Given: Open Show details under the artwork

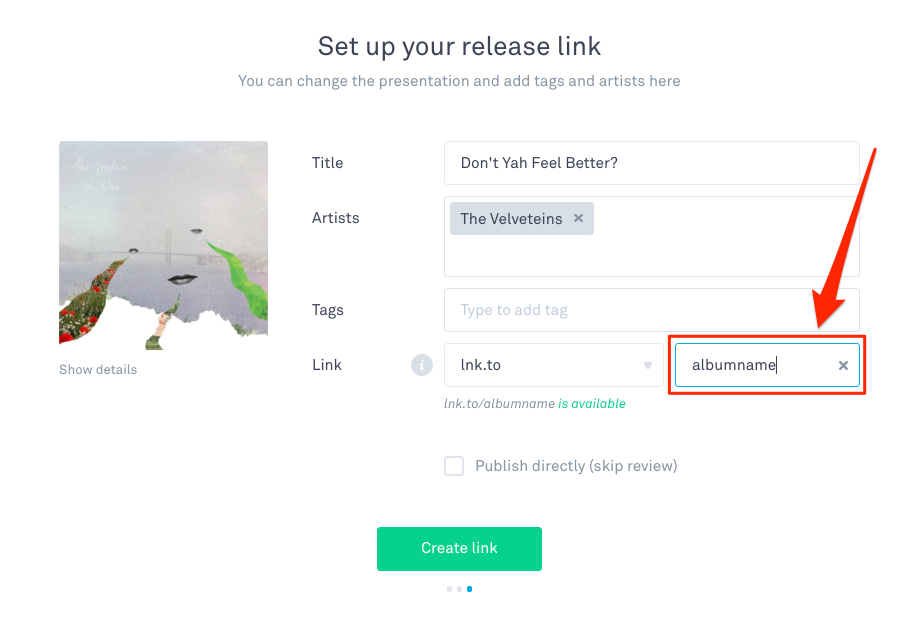Looking at the screenshot, I should click(97, 369).
